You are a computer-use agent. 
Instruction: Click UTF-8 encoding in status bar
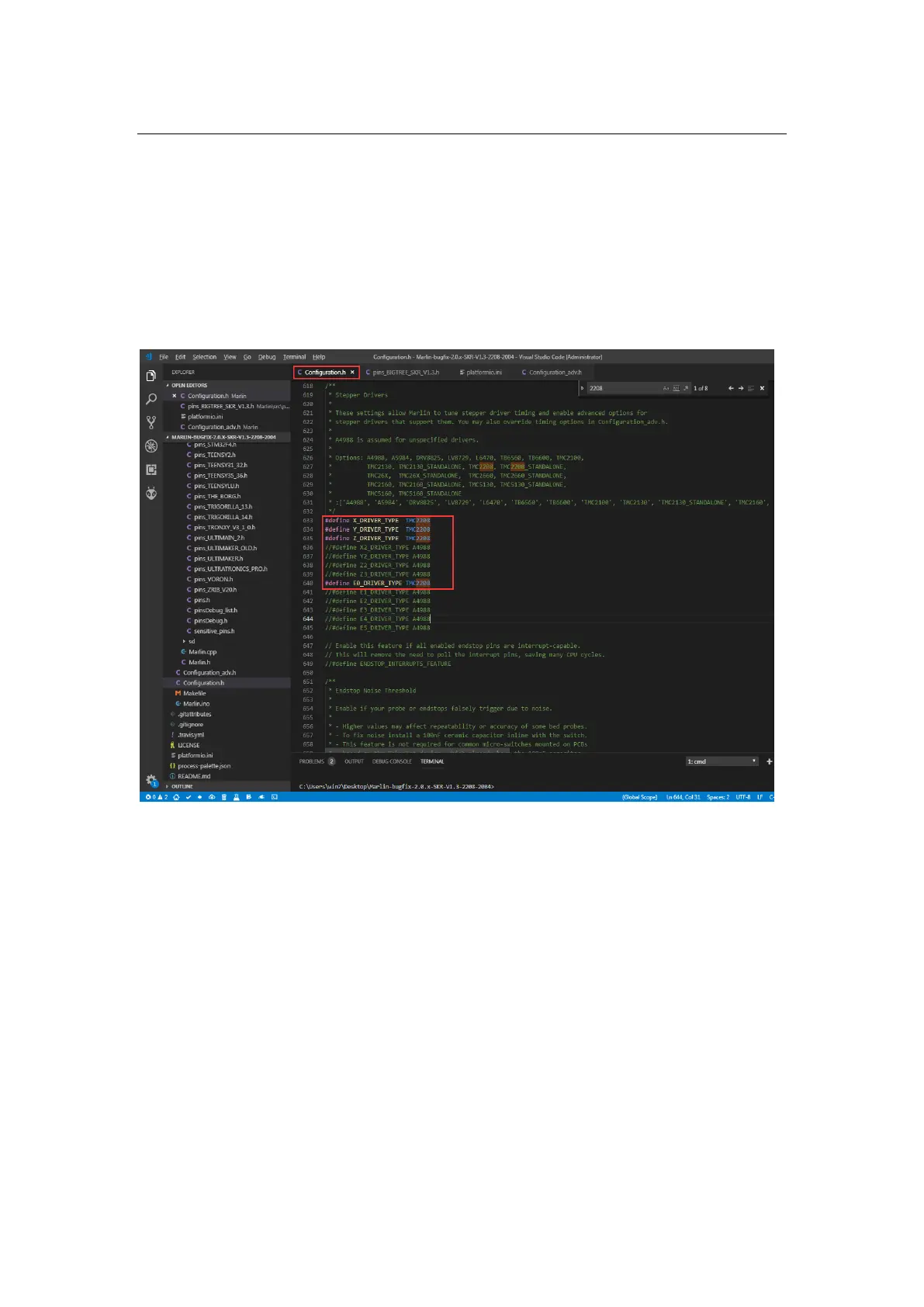coord(742,797)
